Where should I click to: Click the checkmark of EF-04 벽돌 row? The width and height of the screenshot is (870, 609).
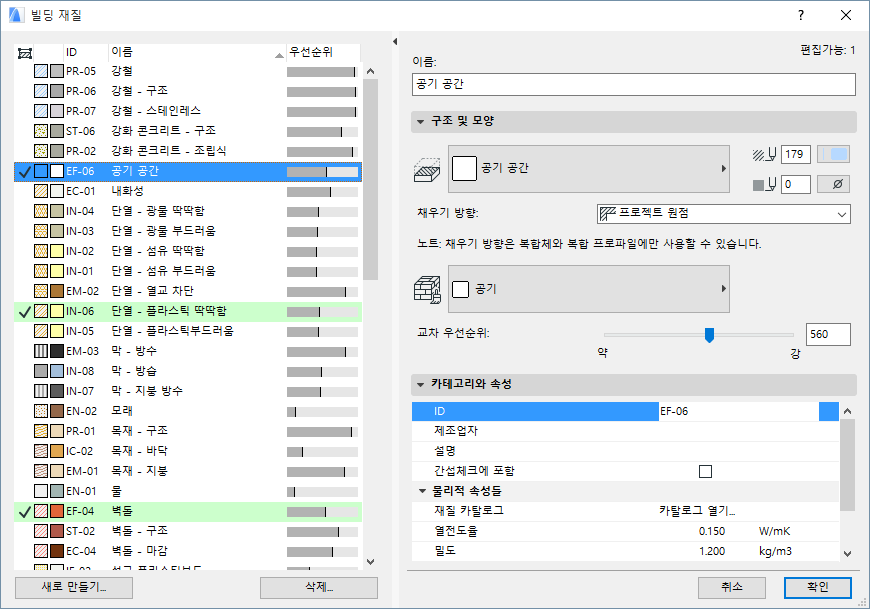(24, 511)
